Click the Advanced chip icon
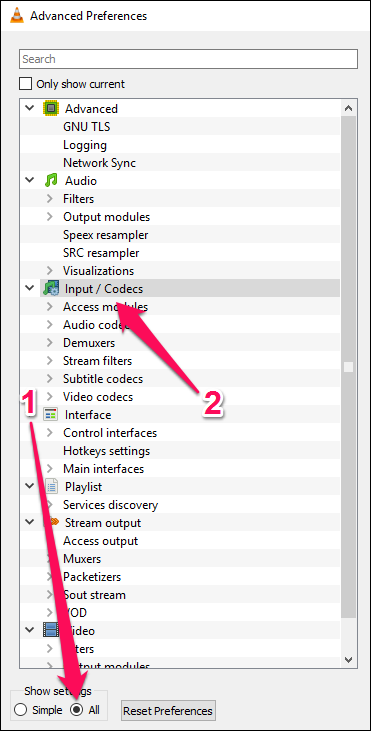Screen dimensions: 371x731 tap(50, 109)
